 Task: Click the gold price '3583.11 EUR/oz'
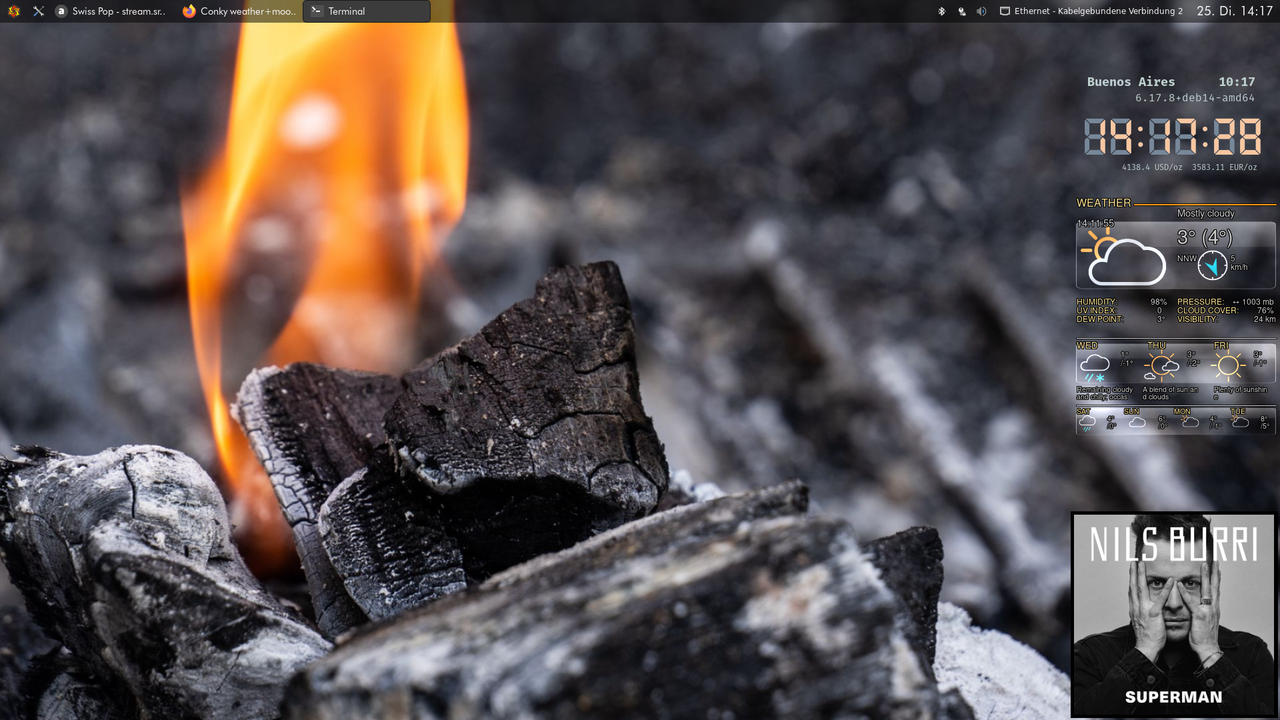pyautogui.click(x=1224, y=167)
